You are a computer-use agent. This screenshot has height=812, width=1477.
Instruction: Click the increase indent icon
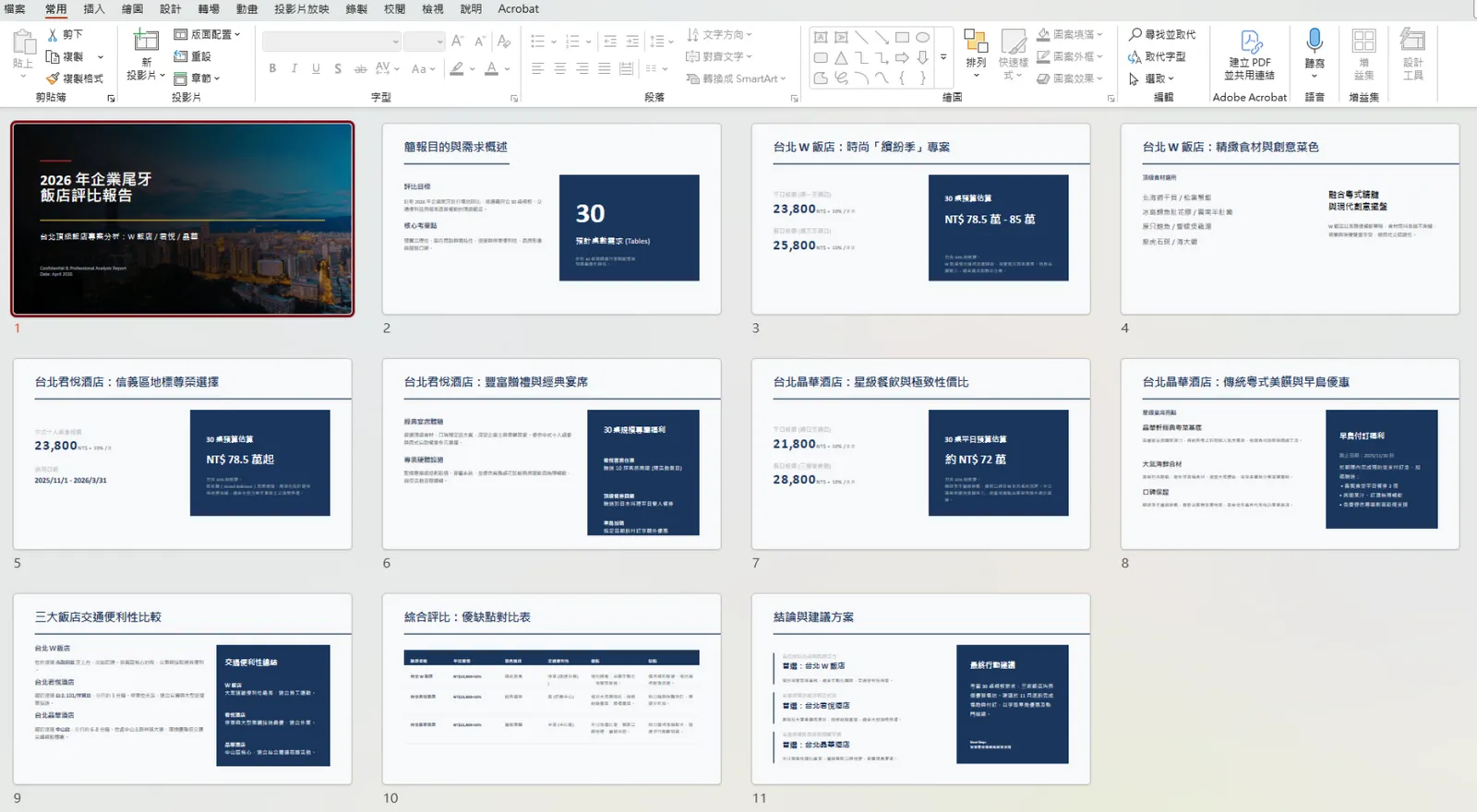[632, 42]
